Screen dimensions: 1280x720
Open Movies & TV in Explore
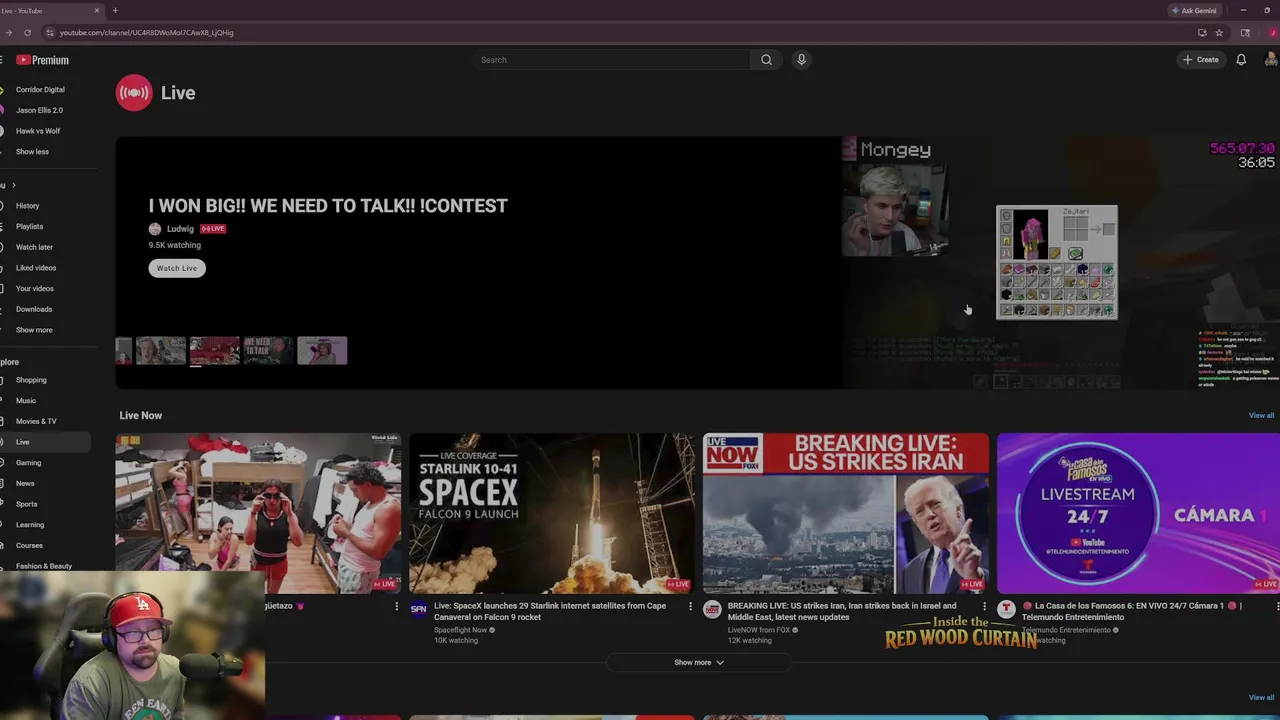click(36, 421)
